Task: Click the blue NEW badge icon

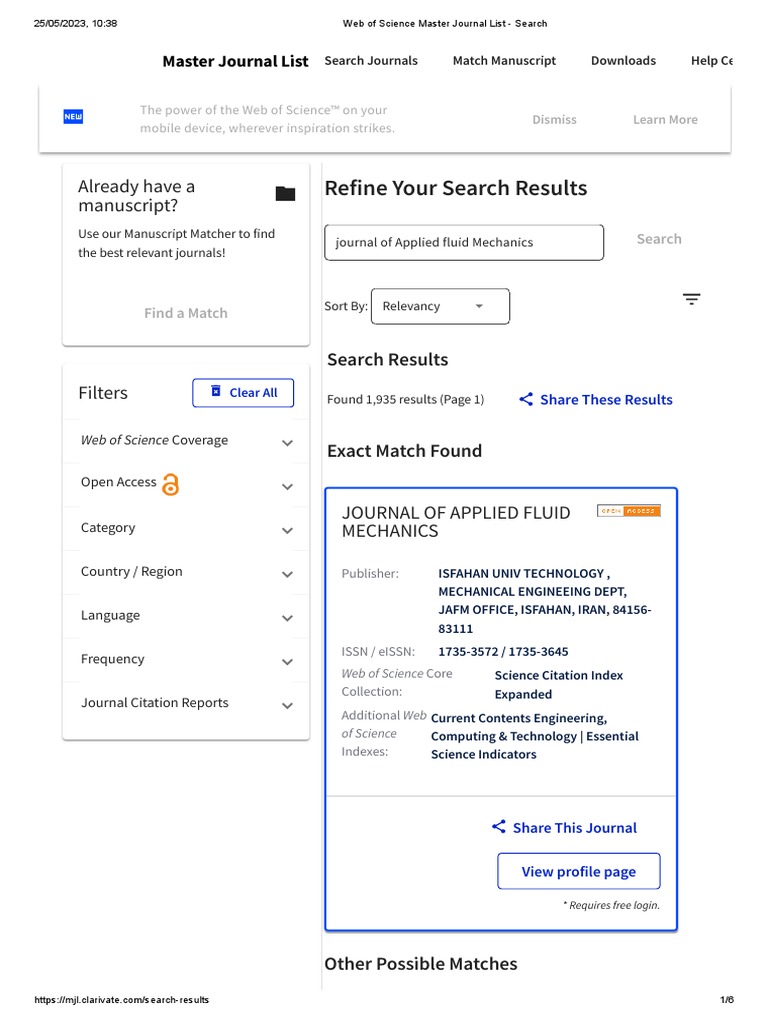Action: pyautogui.click(x=73, y=117)
